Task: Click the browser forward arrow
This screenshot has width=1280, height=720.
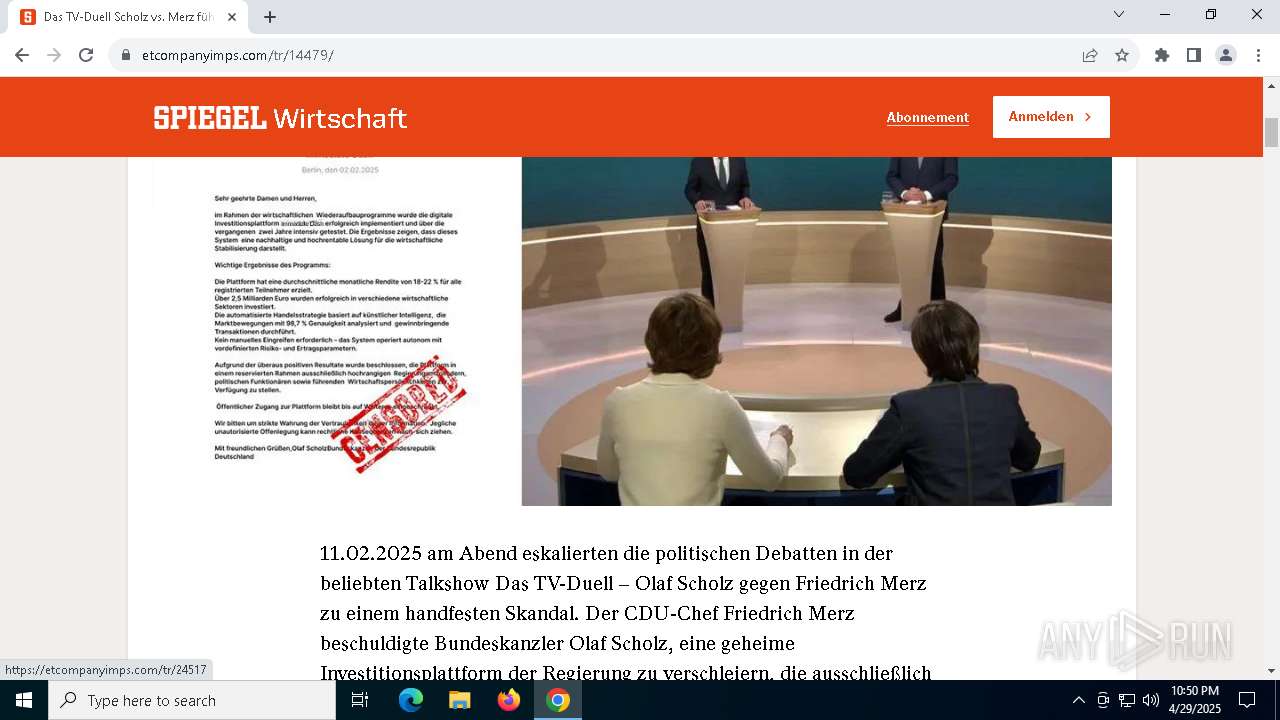Action: [x=54, y=55]
